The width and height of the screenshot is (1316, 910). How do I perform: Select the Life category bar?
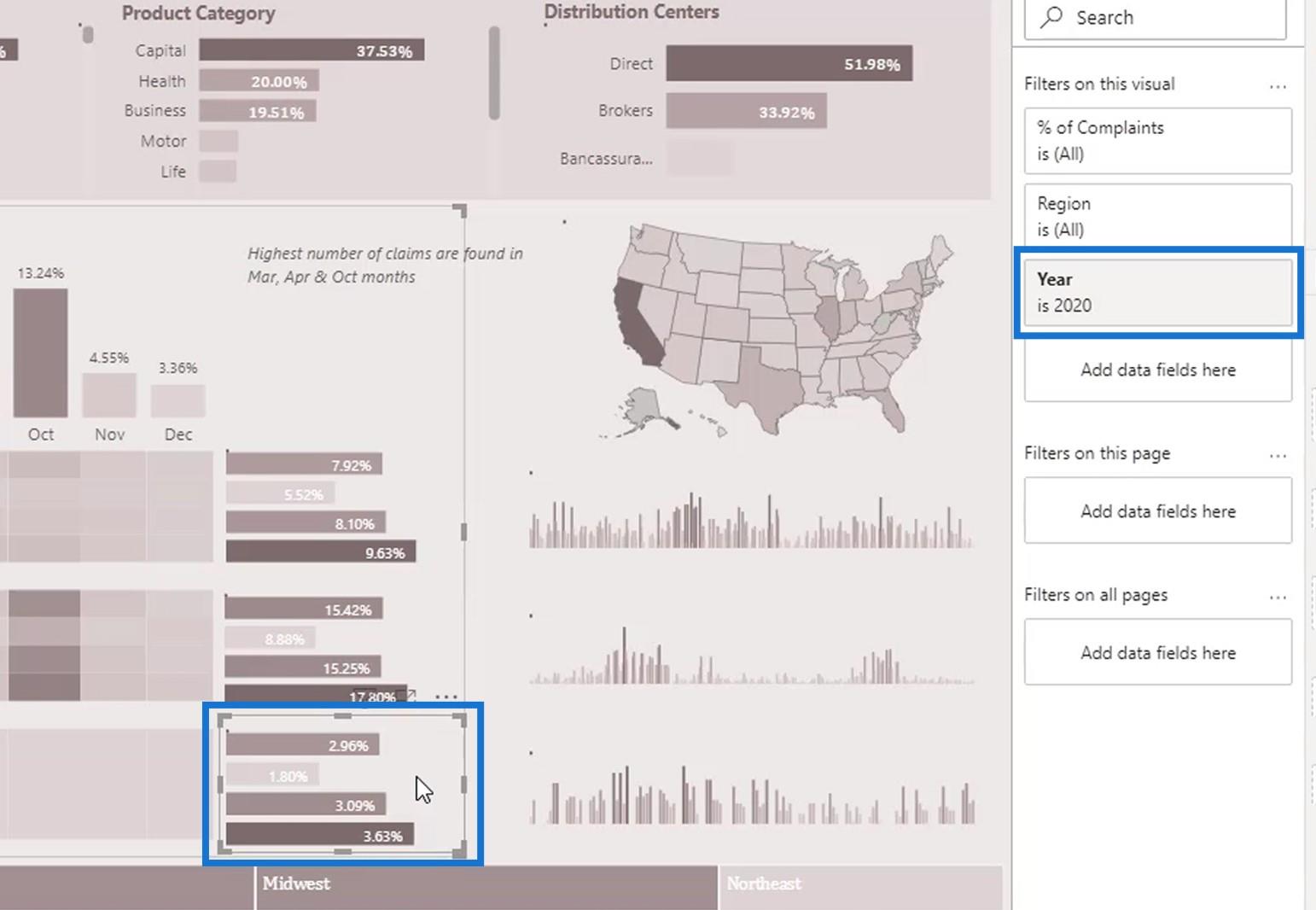[218, 171]
